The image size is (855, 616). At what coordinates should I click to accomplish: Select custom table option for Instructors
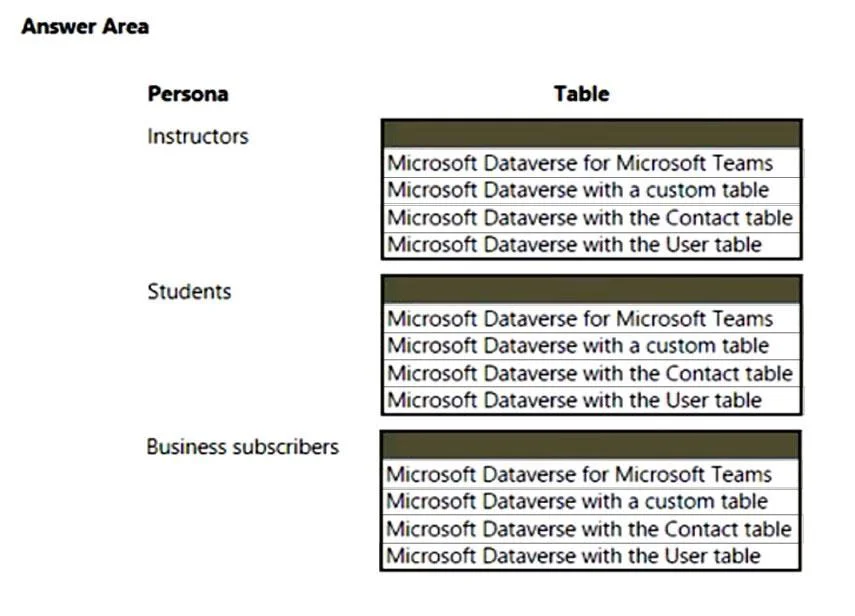[592, 190]
